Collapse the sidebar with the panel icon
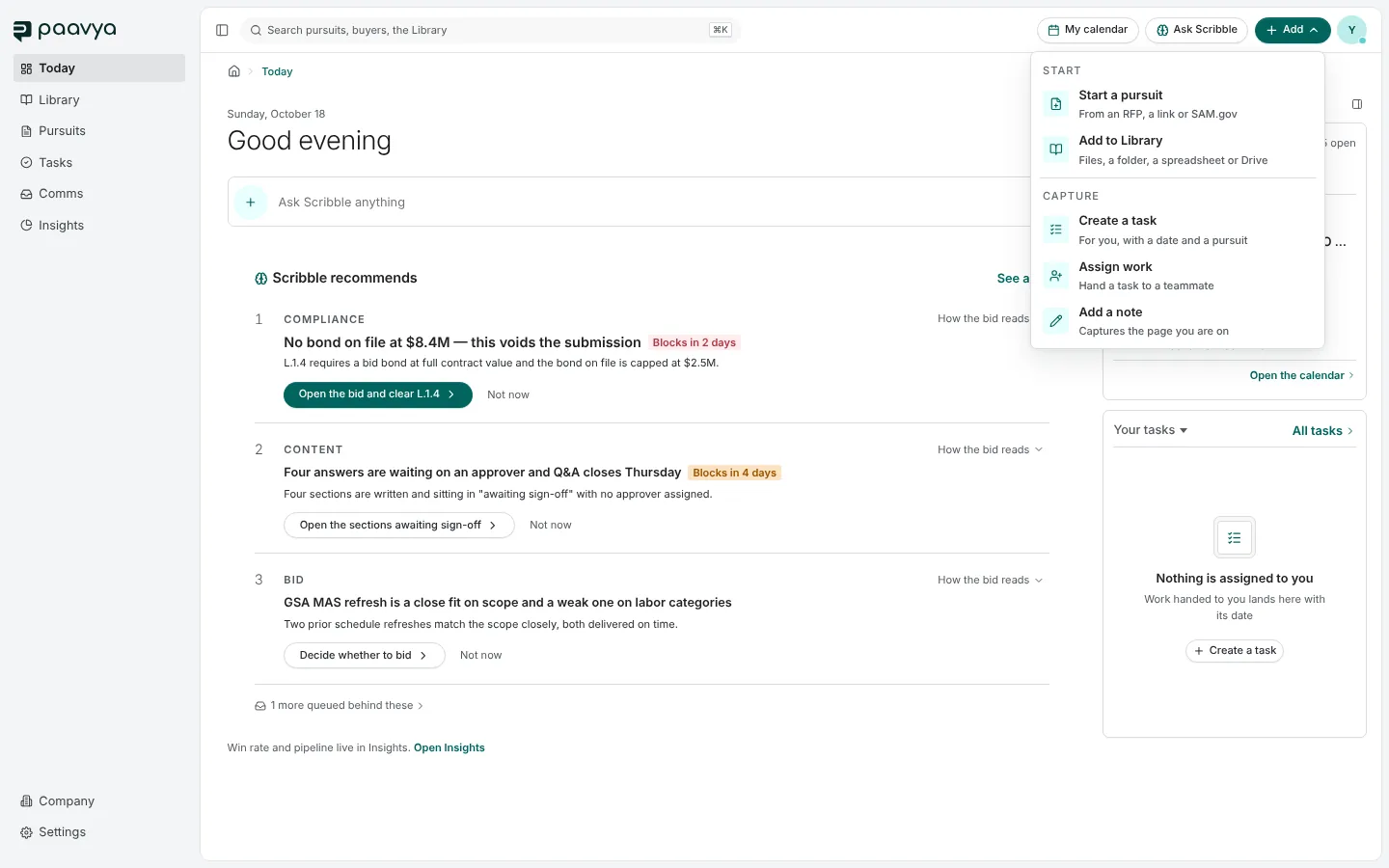This screenshot has height=868, width=1389. 222,30
